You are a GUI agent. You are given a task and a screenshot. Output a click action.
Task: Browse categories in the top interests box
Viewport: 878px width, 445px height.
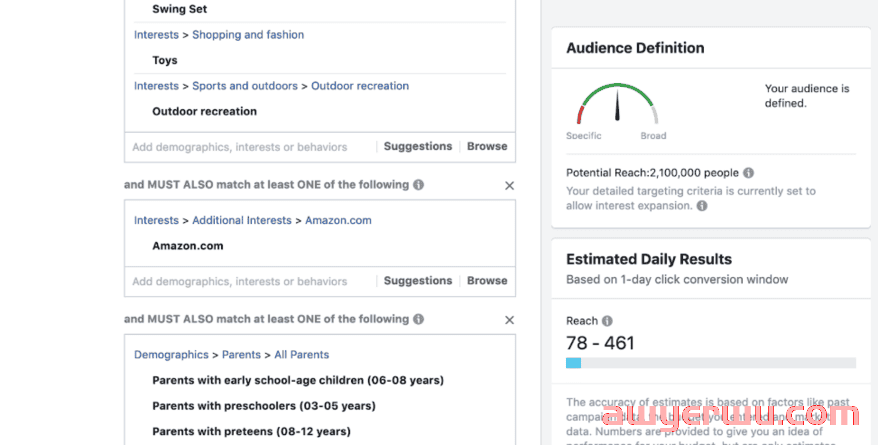[487, 146]
